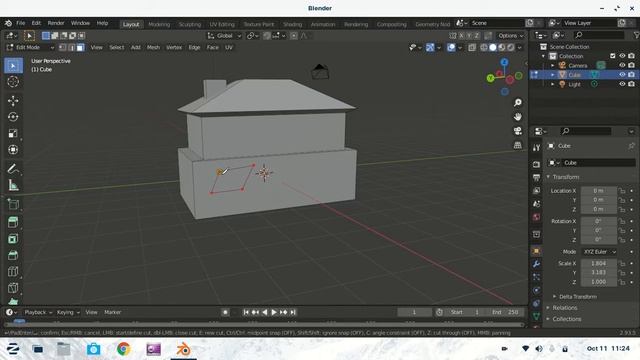This screenshot has height=360, width=640.
Task: Enable vertex select mode
Action: (x=62, y=47)
